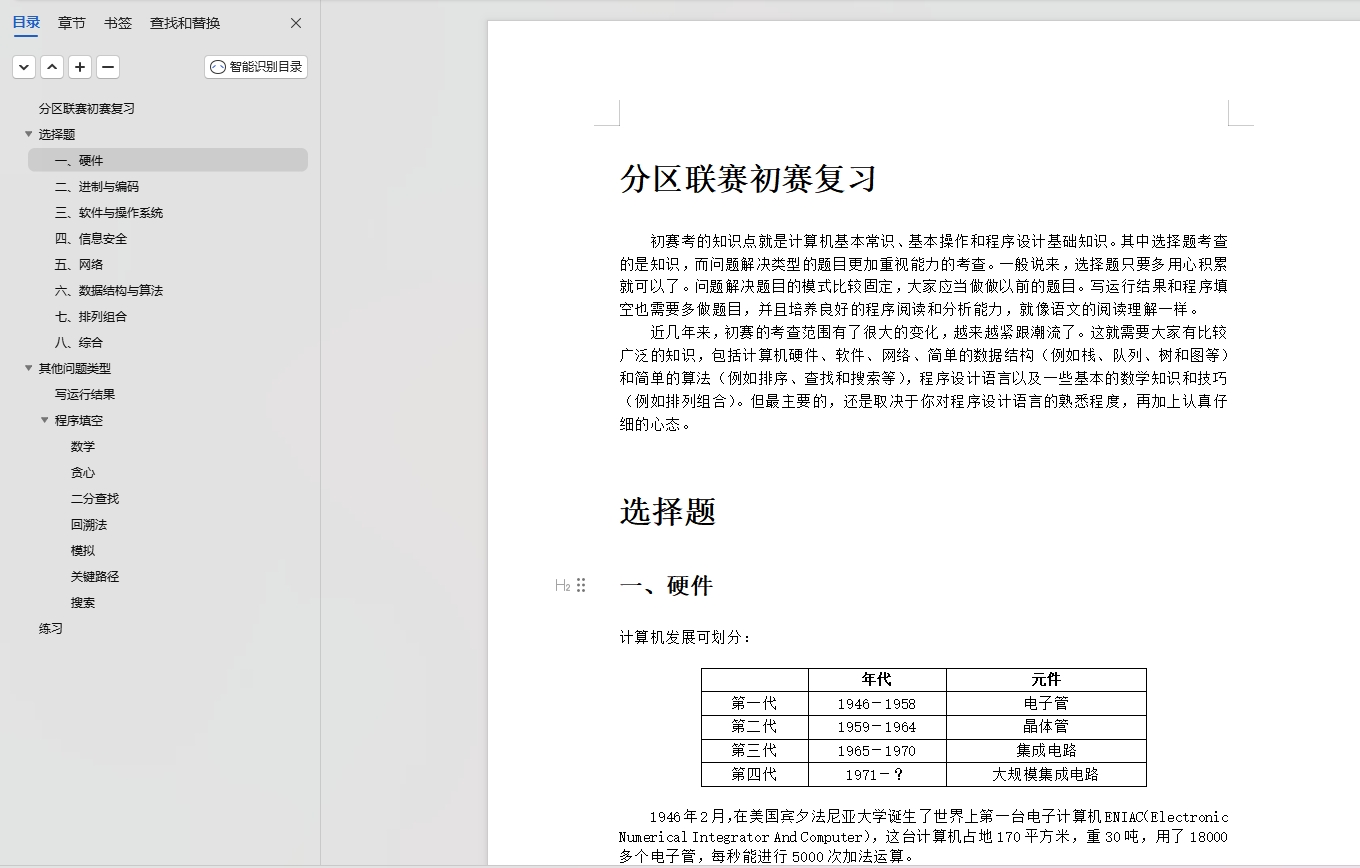Click the 选择题 heading in the document
Viewport: 1360px width, 868px height.
668,512
